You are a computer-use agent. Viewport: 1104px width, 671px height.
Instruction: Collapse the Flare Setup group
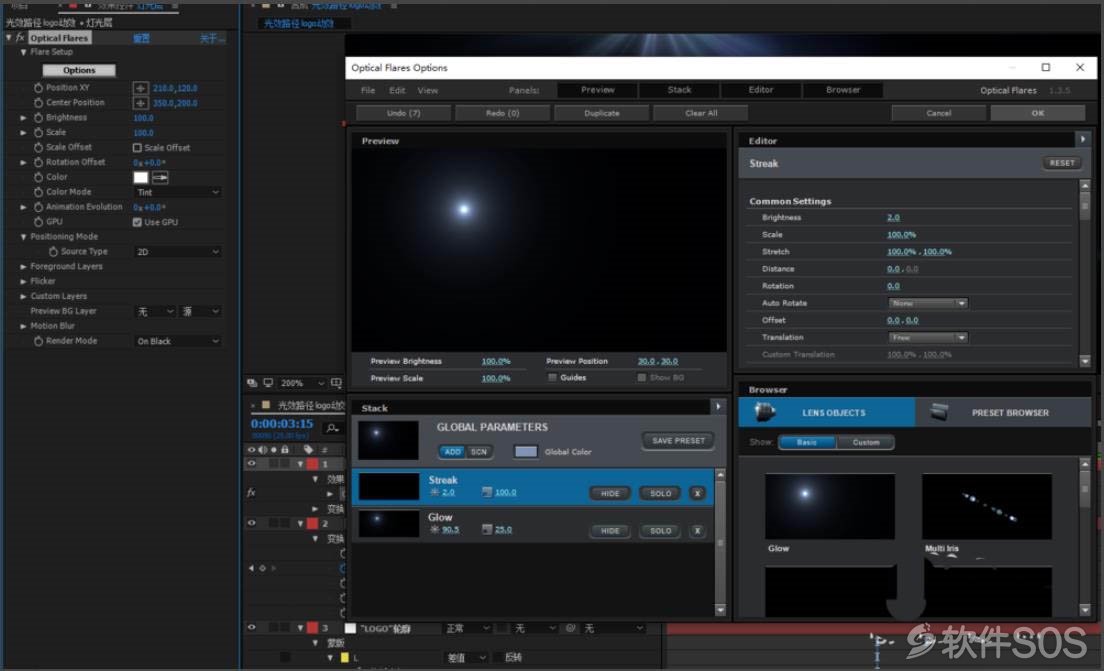[23, 52]
